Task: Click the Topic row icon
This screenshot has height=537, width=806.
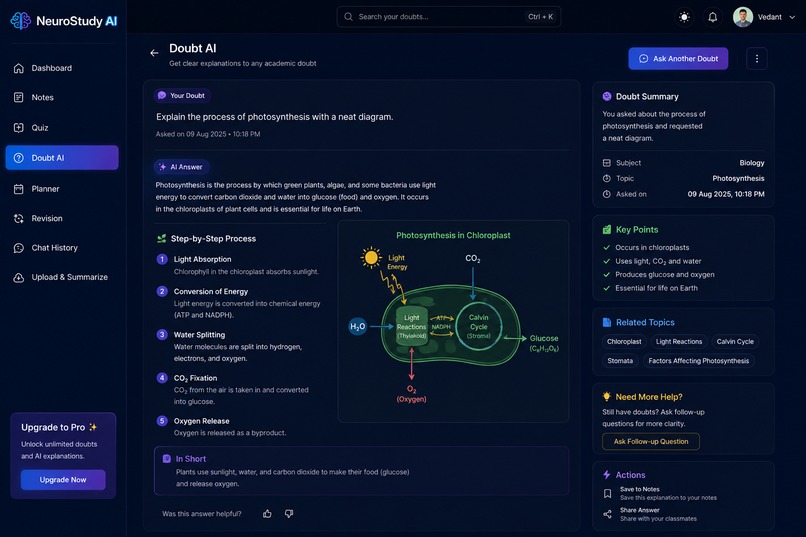Action: (x=607, y=178)
